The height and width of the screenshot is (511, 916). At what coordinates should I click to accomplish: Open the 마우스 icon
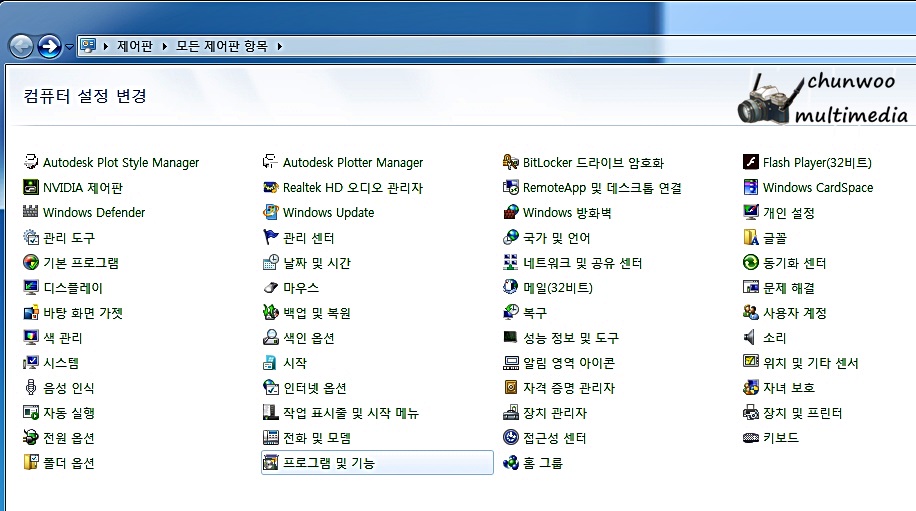[270, 287]
